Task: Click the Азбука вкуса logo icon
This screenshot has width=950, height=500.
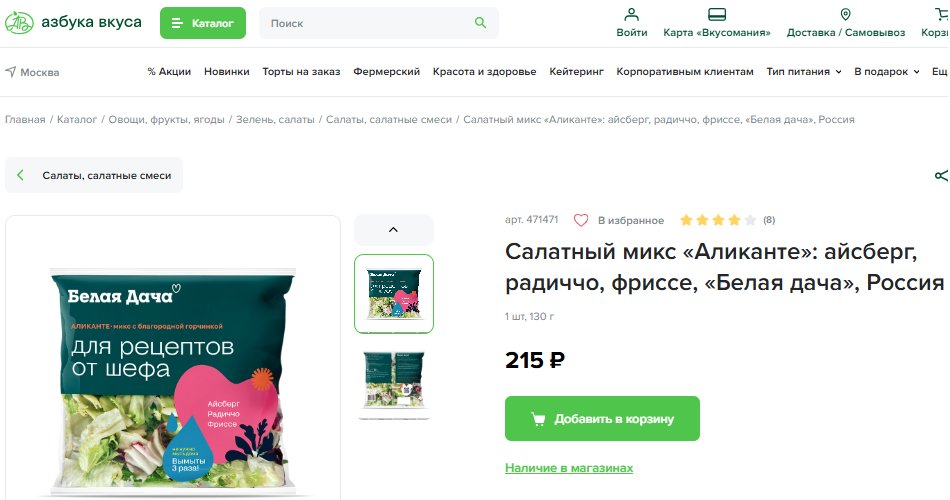Action: tap(19, 22)
